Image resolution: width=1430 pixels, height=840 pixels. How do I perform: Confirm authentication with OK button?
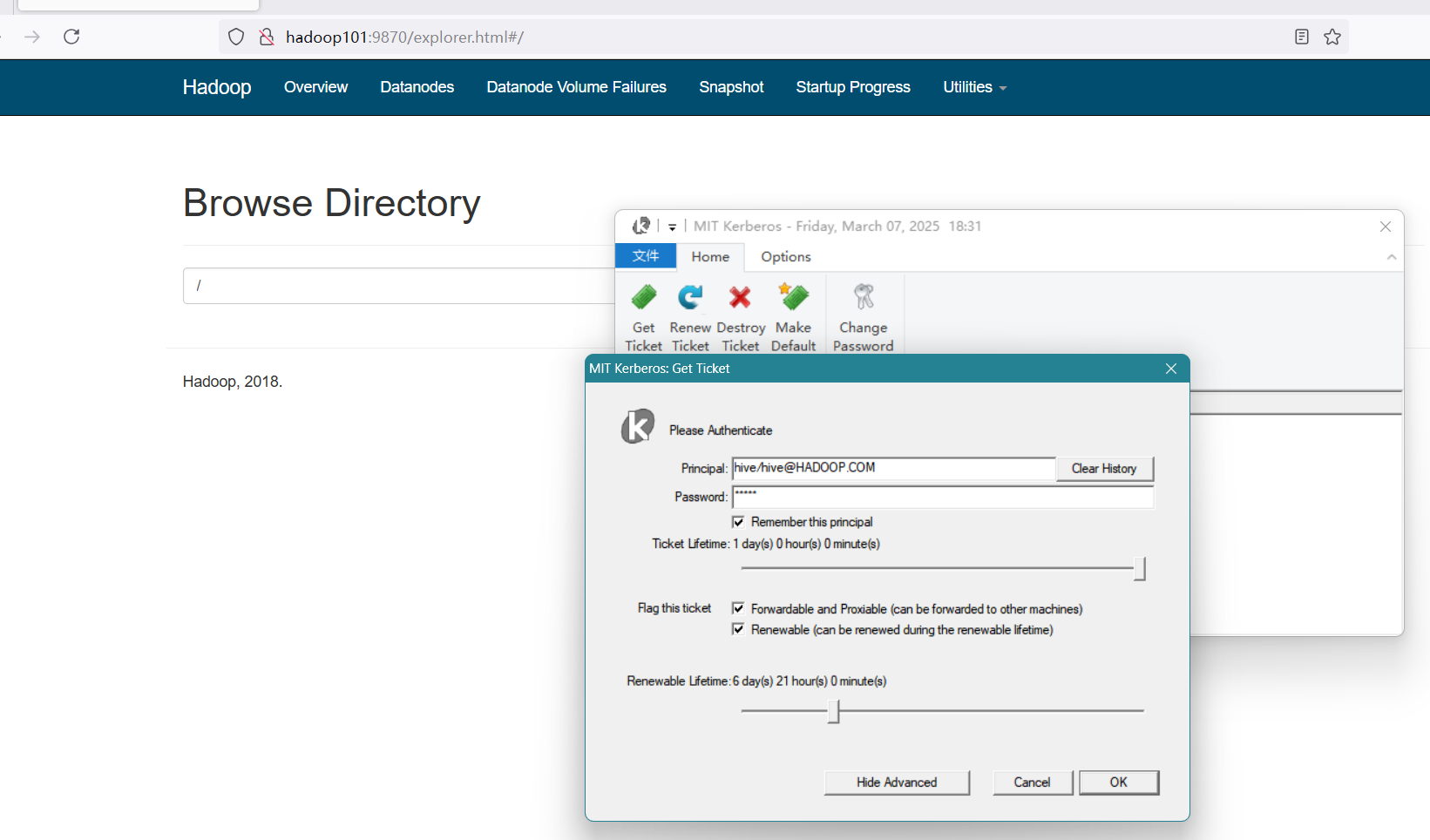coord(1119,782)
